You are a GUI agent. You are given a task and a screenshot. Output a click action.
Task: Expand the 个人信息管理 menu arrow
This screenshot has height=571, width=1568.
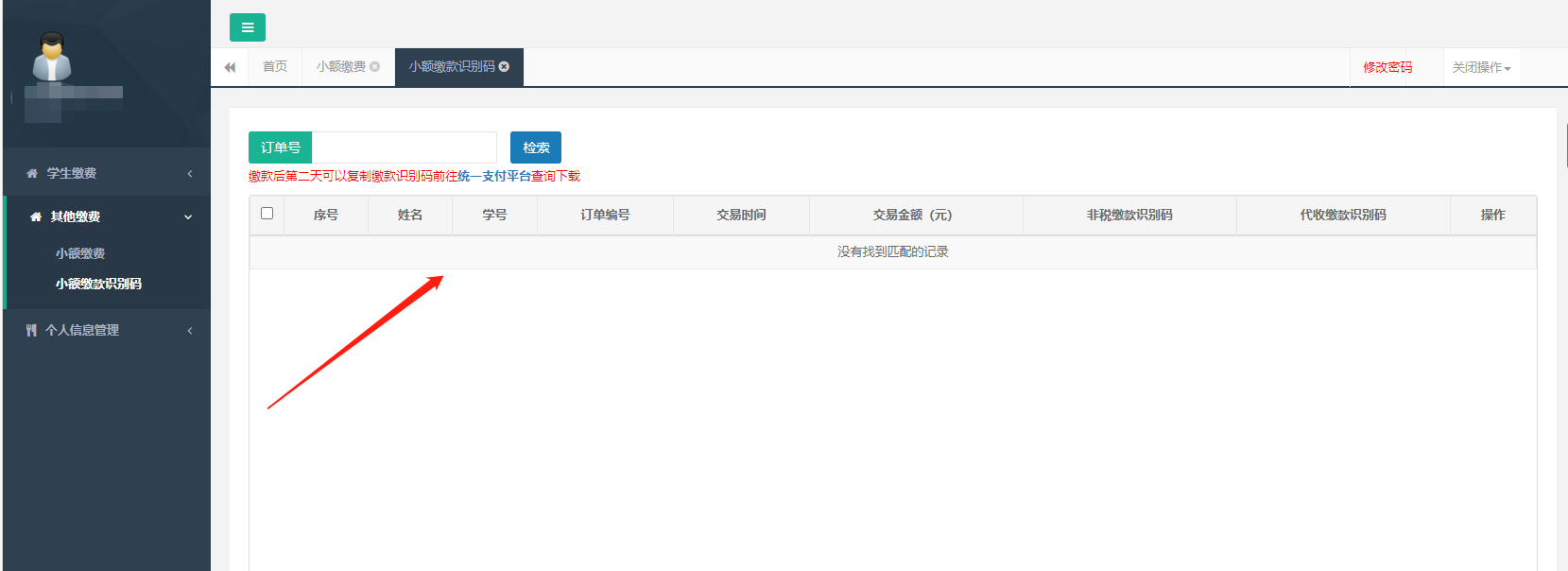(190, 331)
